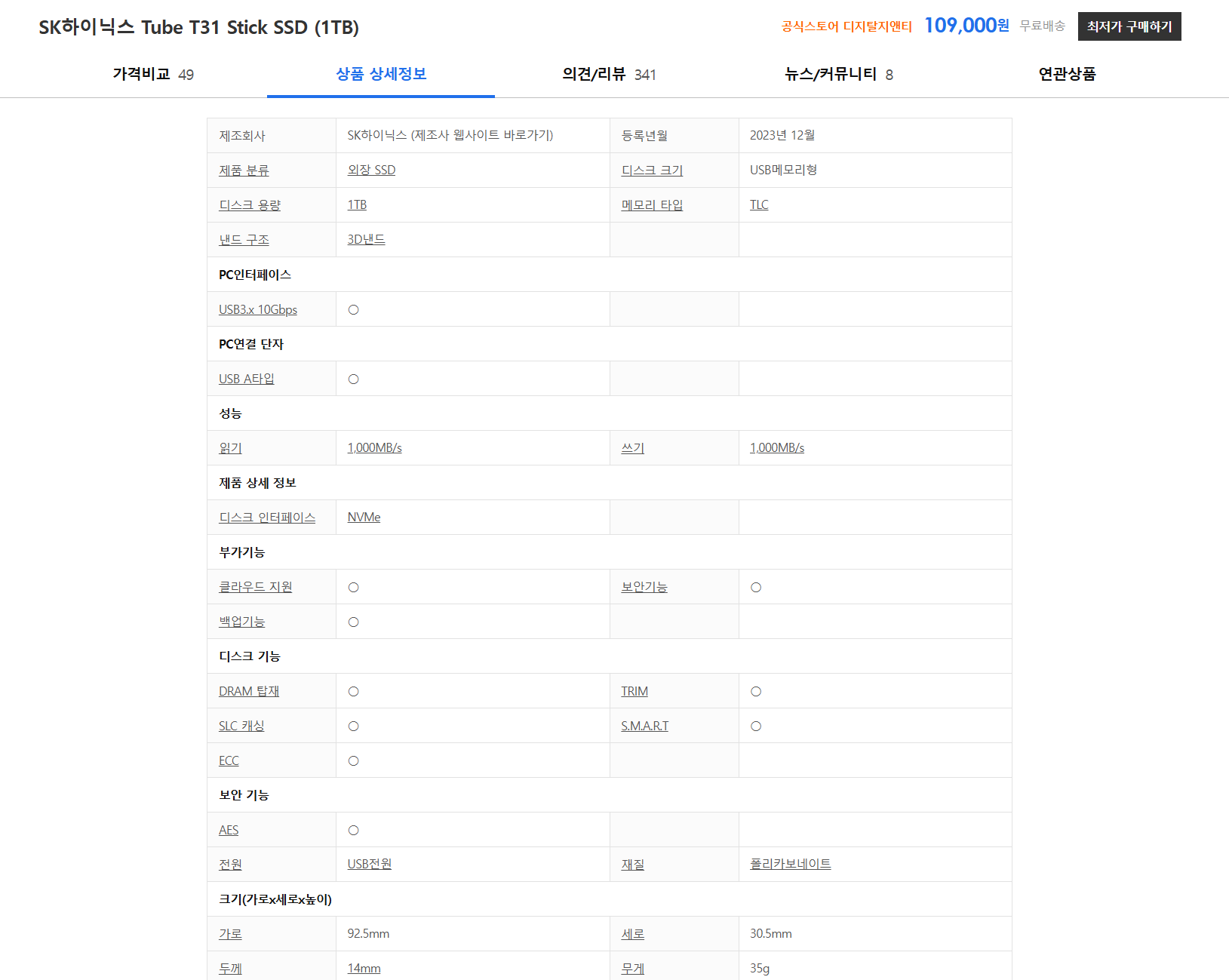This screenshot has width=1229, height=980.
Task: Click the 디스크 용량 label link
Action: 250,205
